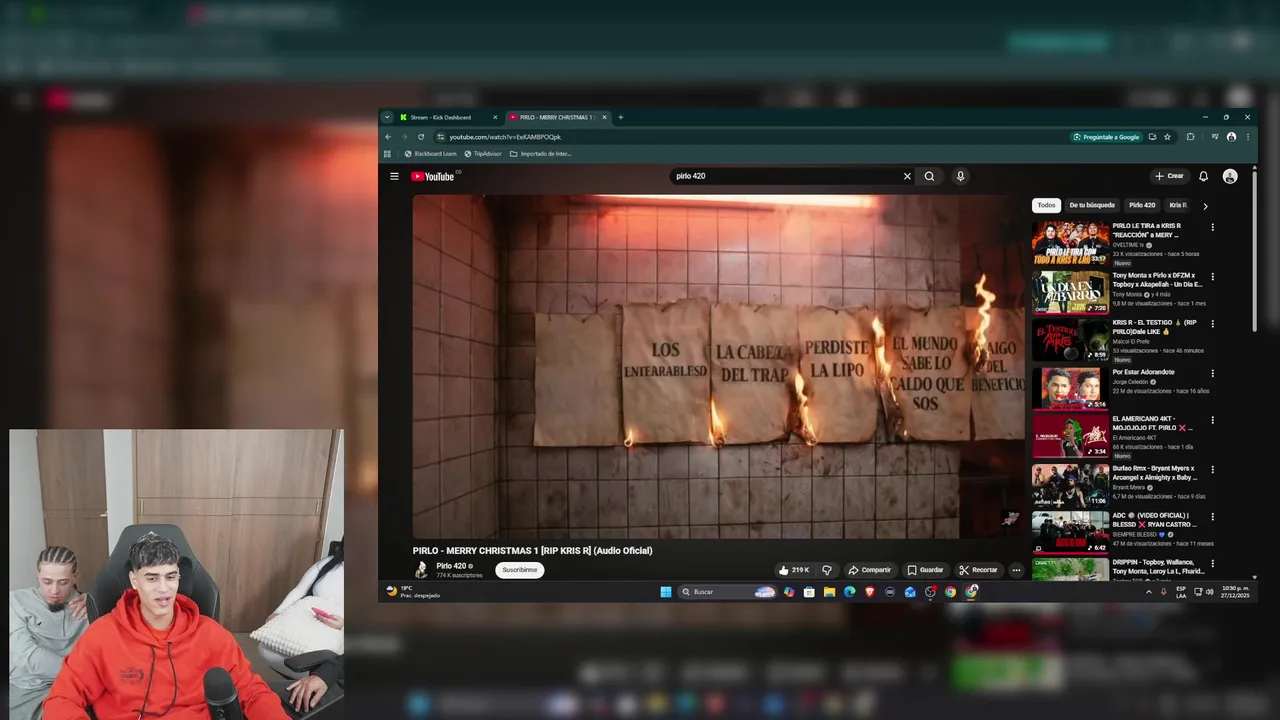Open options for KRIS R - EL TESTIGO video

[x=1212, y=324]
